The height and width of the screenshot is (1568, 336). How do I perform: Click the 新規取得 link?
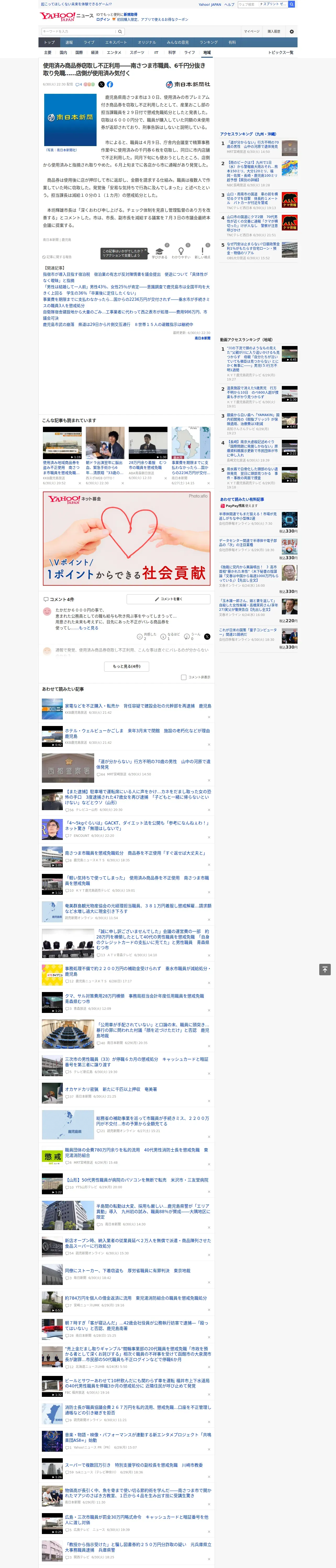[x=131, y=14]
